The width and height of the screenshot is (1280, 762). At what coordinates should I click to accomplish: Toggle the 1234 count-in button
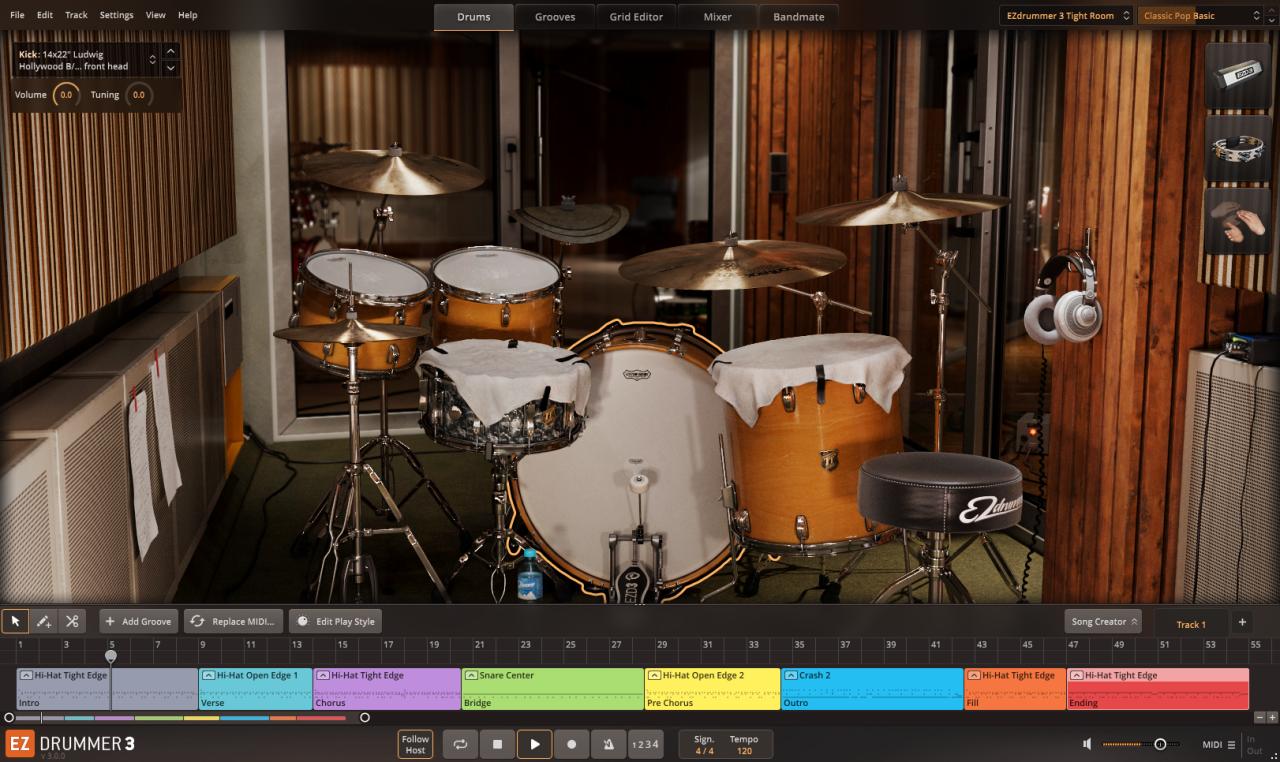645,744
